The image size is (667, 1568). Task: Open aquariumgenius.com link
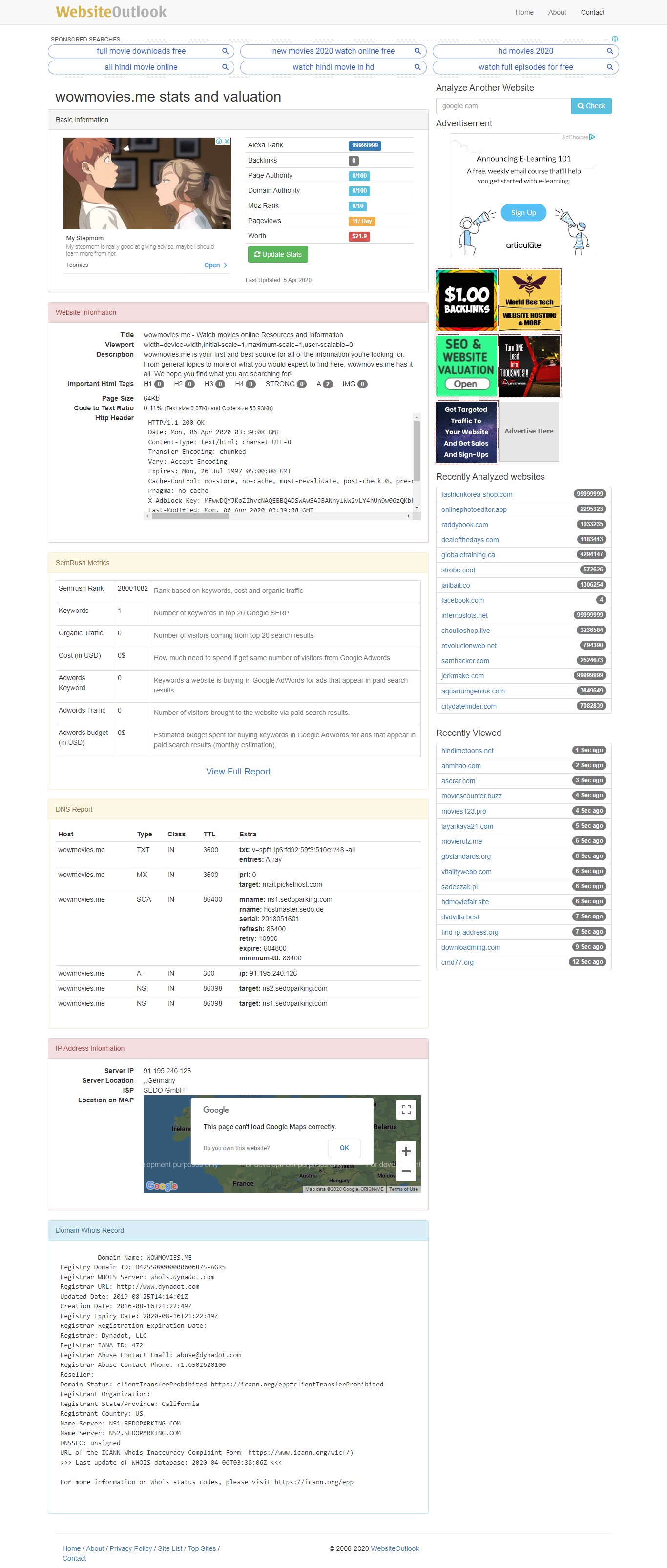[473, 692]
